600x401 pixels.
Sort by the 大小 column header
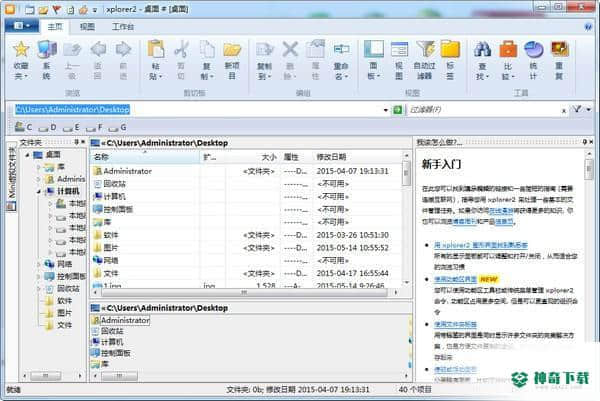[x=253, y=157]
